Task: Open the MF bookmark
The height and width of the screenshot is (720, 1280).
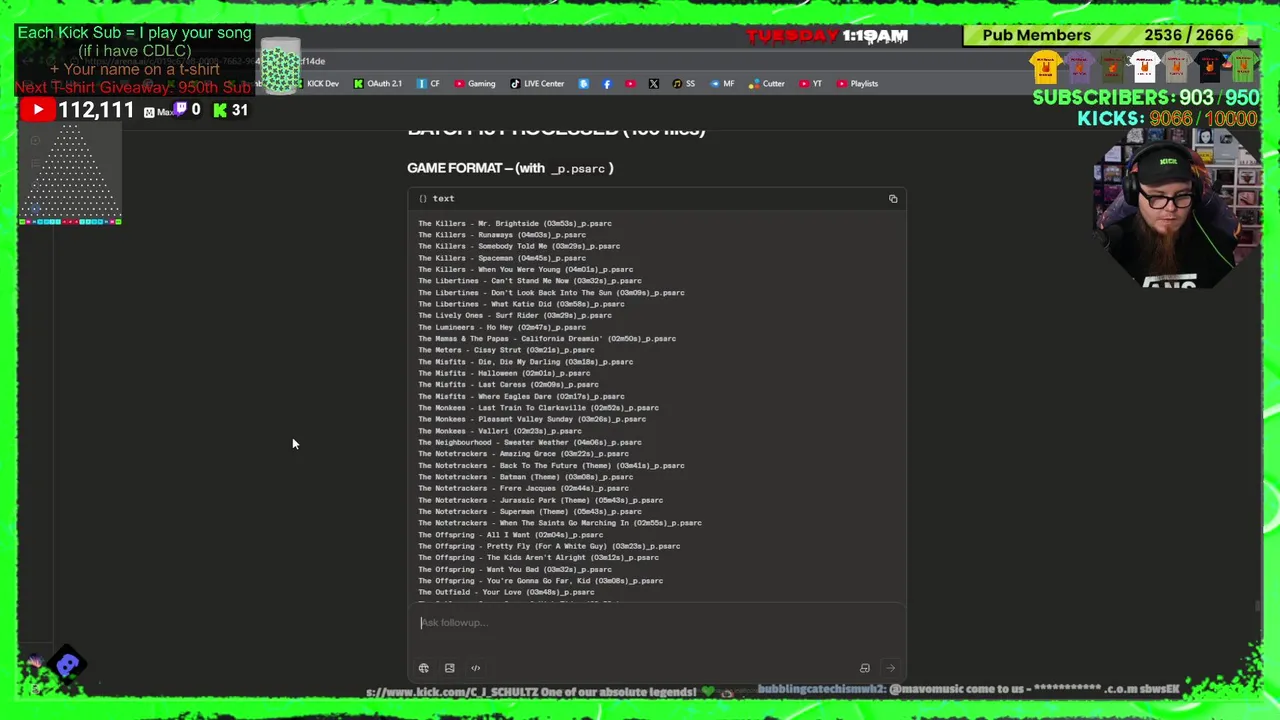Action: pos(722,84)
